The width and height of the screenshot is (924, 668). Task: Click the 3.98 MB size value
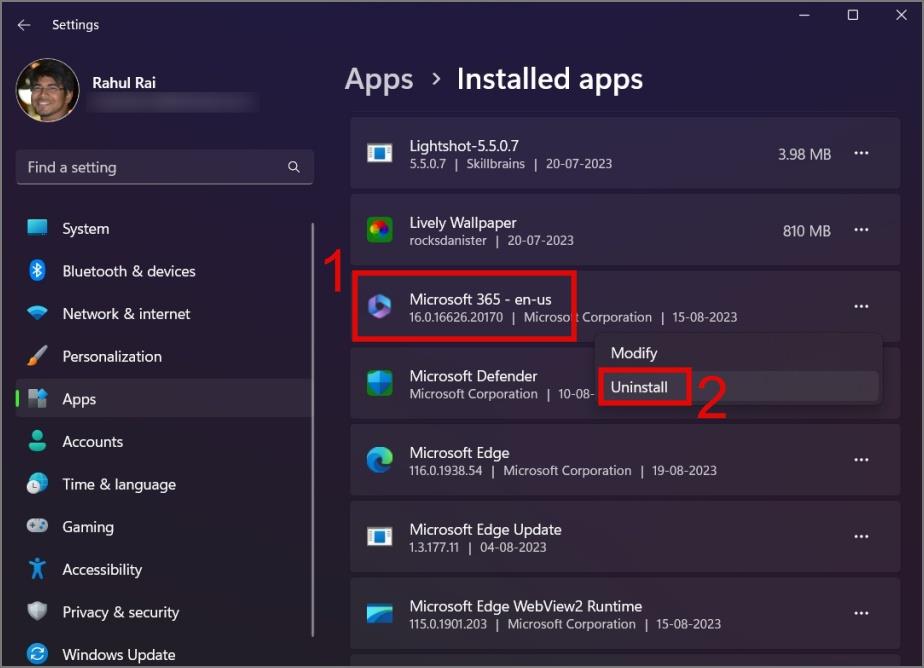point(804,154)
